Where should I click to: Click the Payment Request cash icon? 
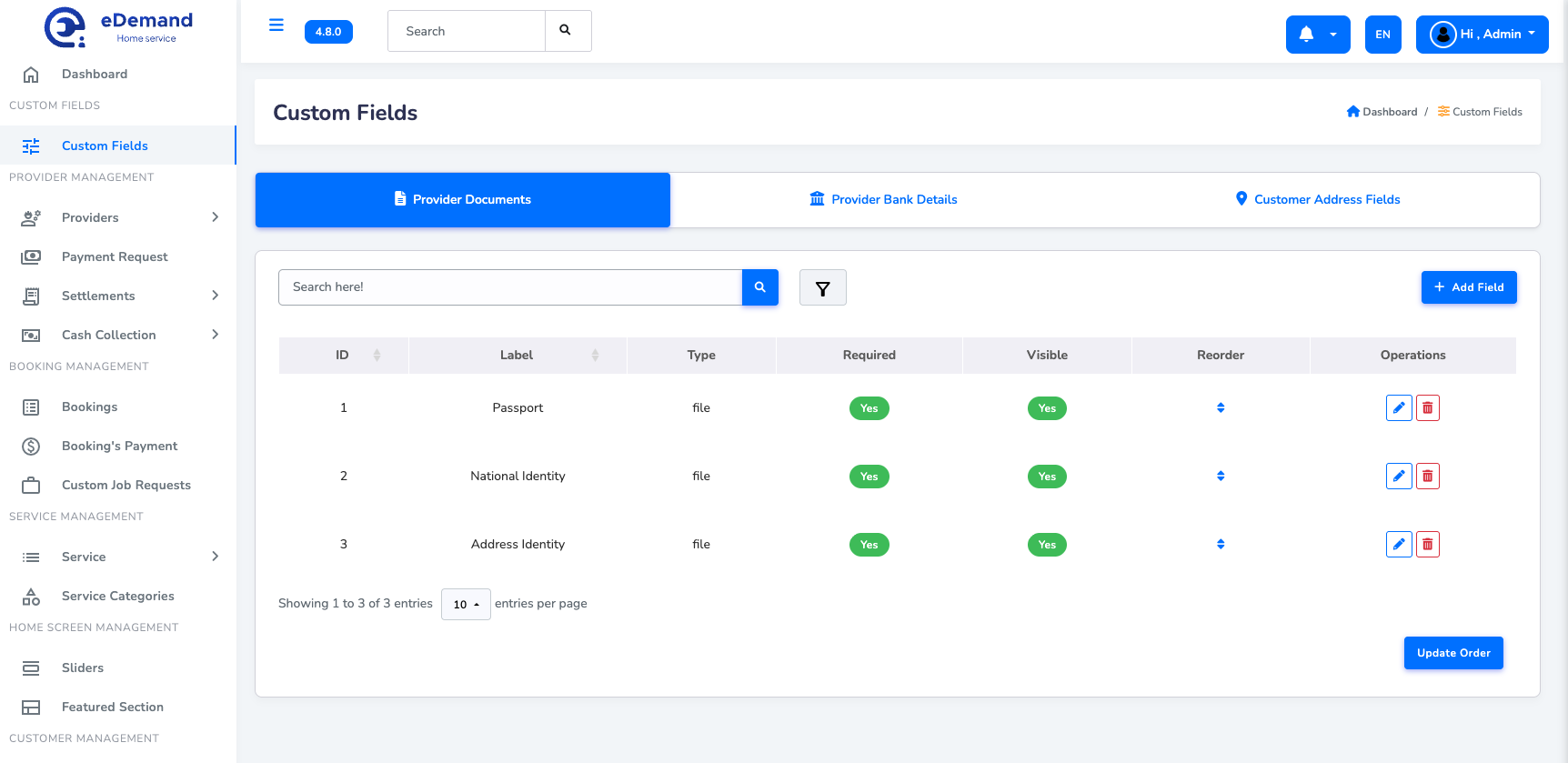[31, 256]
